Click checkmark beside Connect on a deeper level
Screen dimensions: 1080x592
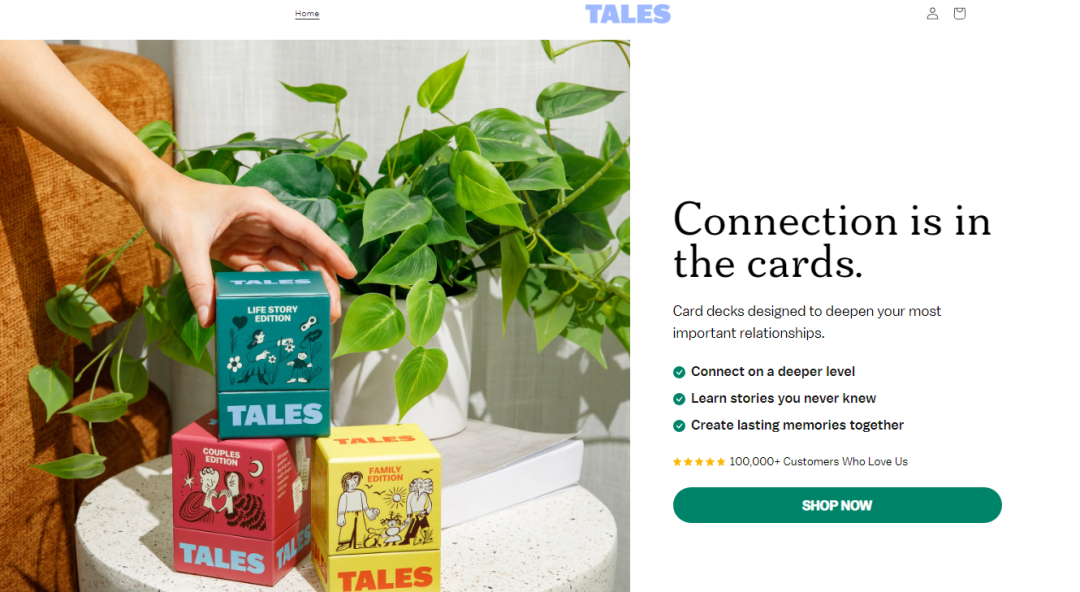[x=678, y=372]
